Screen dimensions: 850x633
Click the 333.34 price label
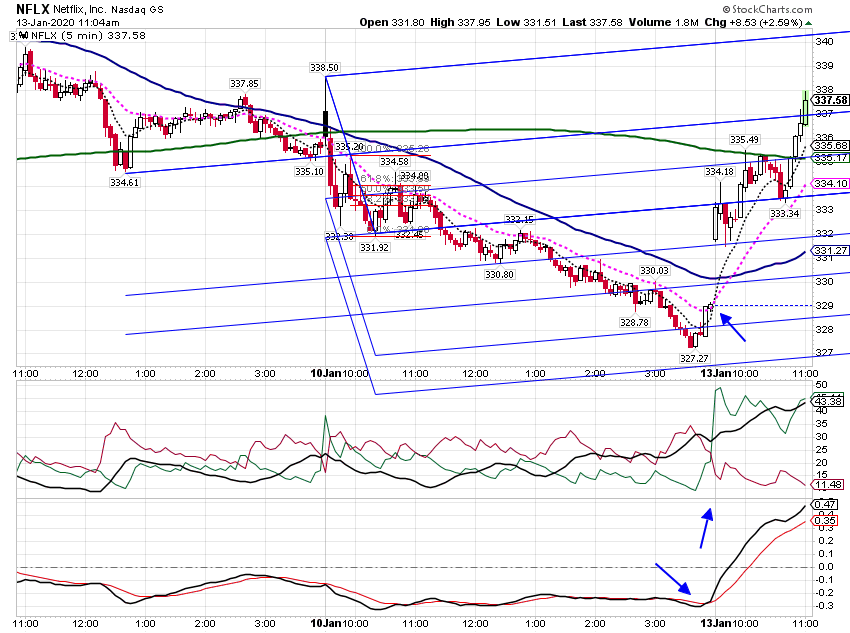click(784, 214)
